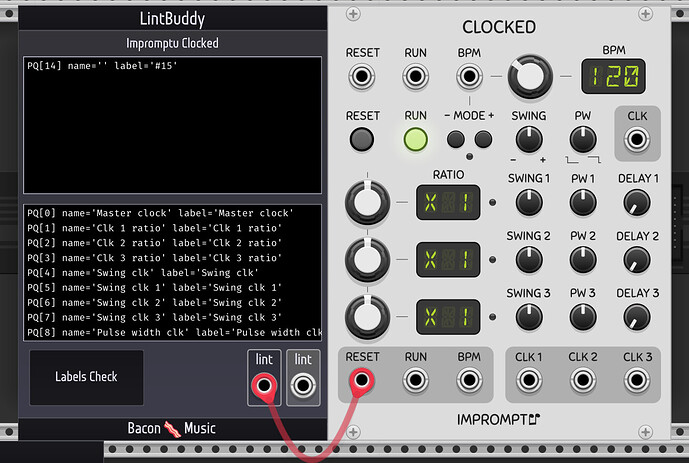Click the PW 3 knob
This screenshot has width=689, height=463.
583,317
